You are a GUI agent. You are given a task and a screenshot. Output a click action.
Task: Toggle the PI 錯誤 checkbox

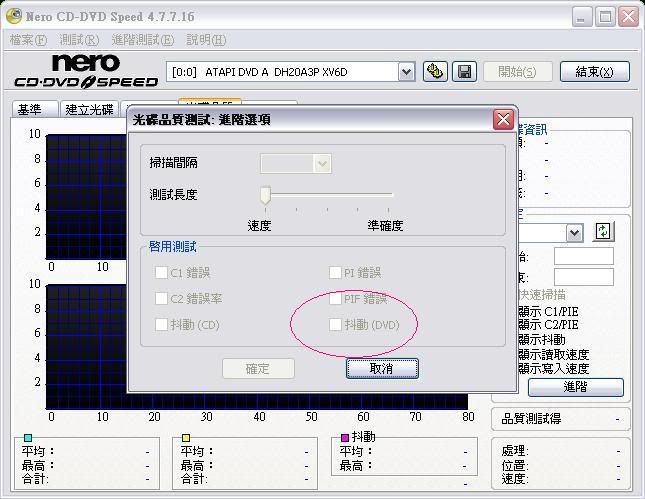(336, 272)
